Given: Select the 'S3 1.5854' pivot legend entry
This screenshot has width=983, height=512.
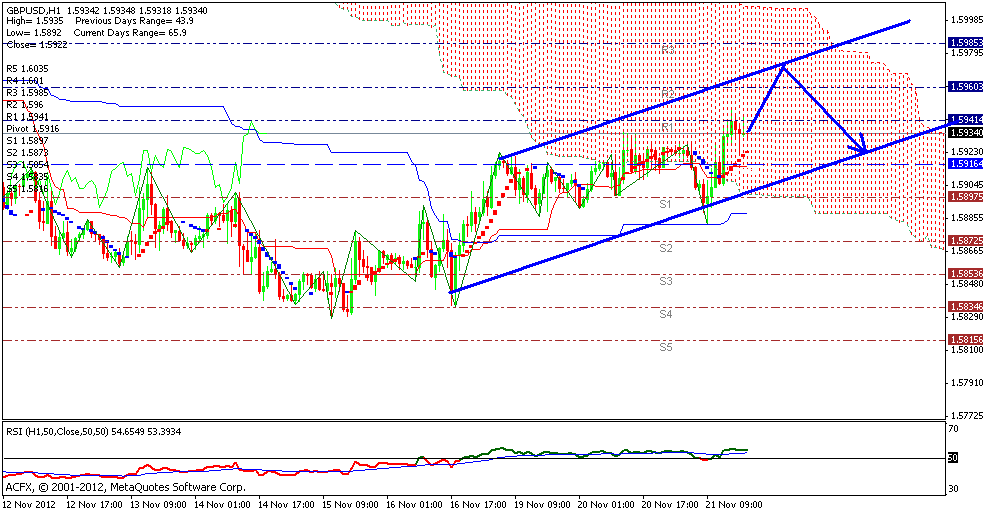Looking at the screenshot, I should tap(27, 165).
